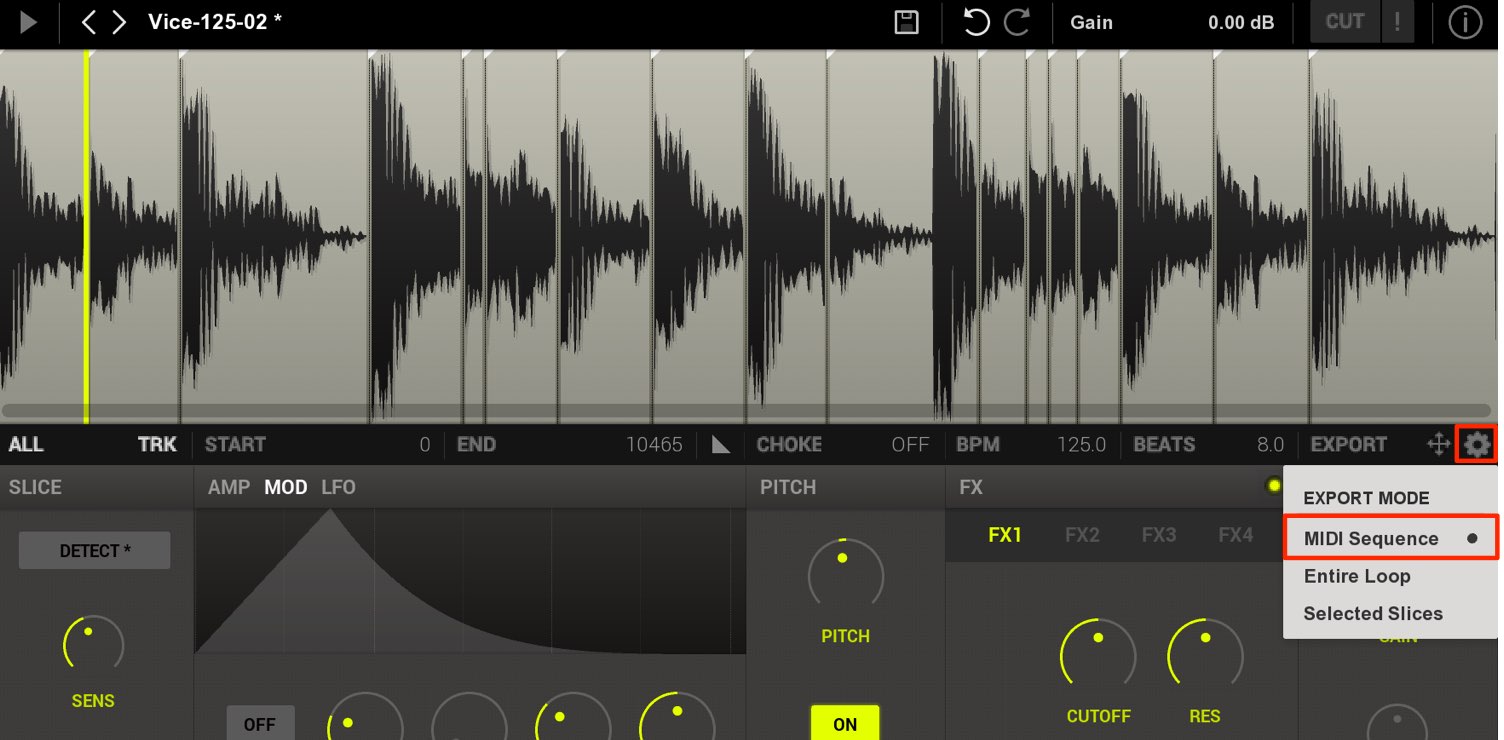
Task: Redo the last action
Action: (x=1017, y=22)
